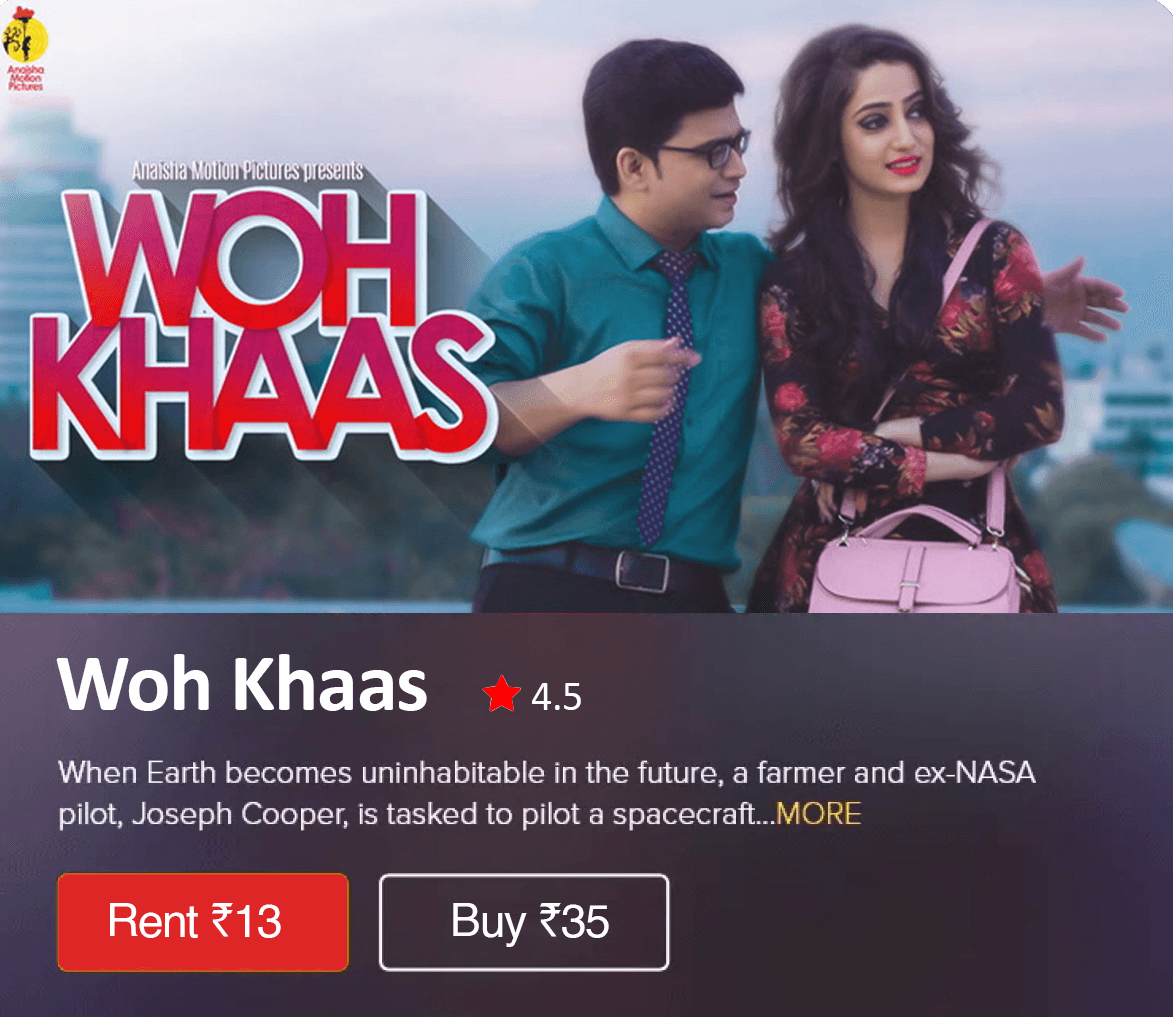This screenshot has height=1017, width=1173.
Task: Expand the description with the MORE link
Action: (x=818, y=813)
